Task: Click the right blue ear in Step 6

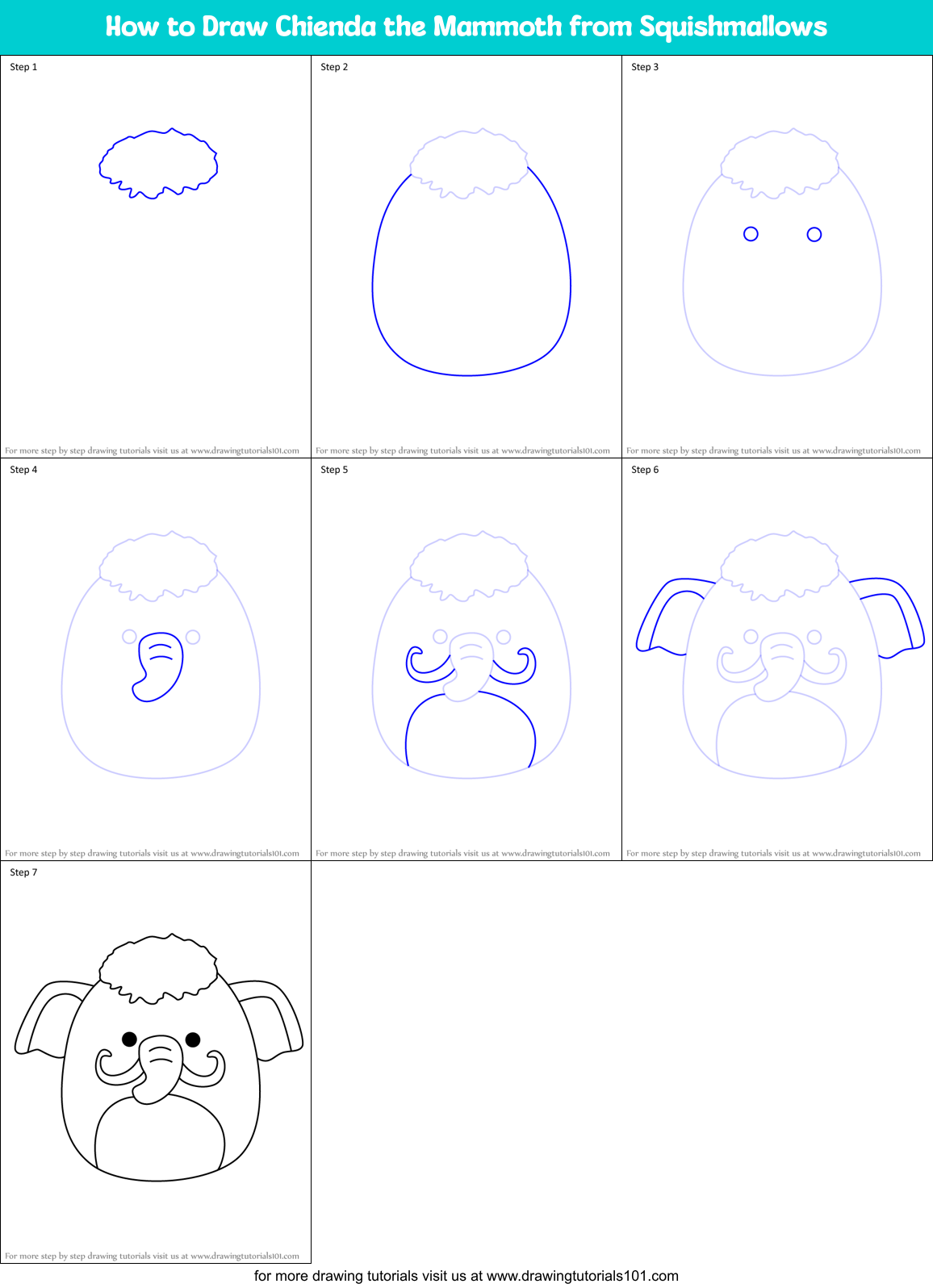Action: (x=888, y=617)
